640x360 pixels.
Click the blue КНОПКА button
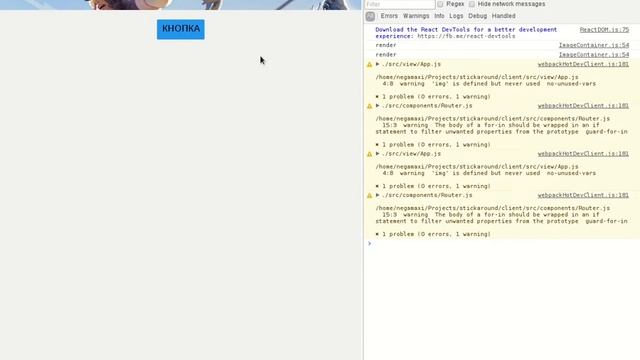click(180, 29)
